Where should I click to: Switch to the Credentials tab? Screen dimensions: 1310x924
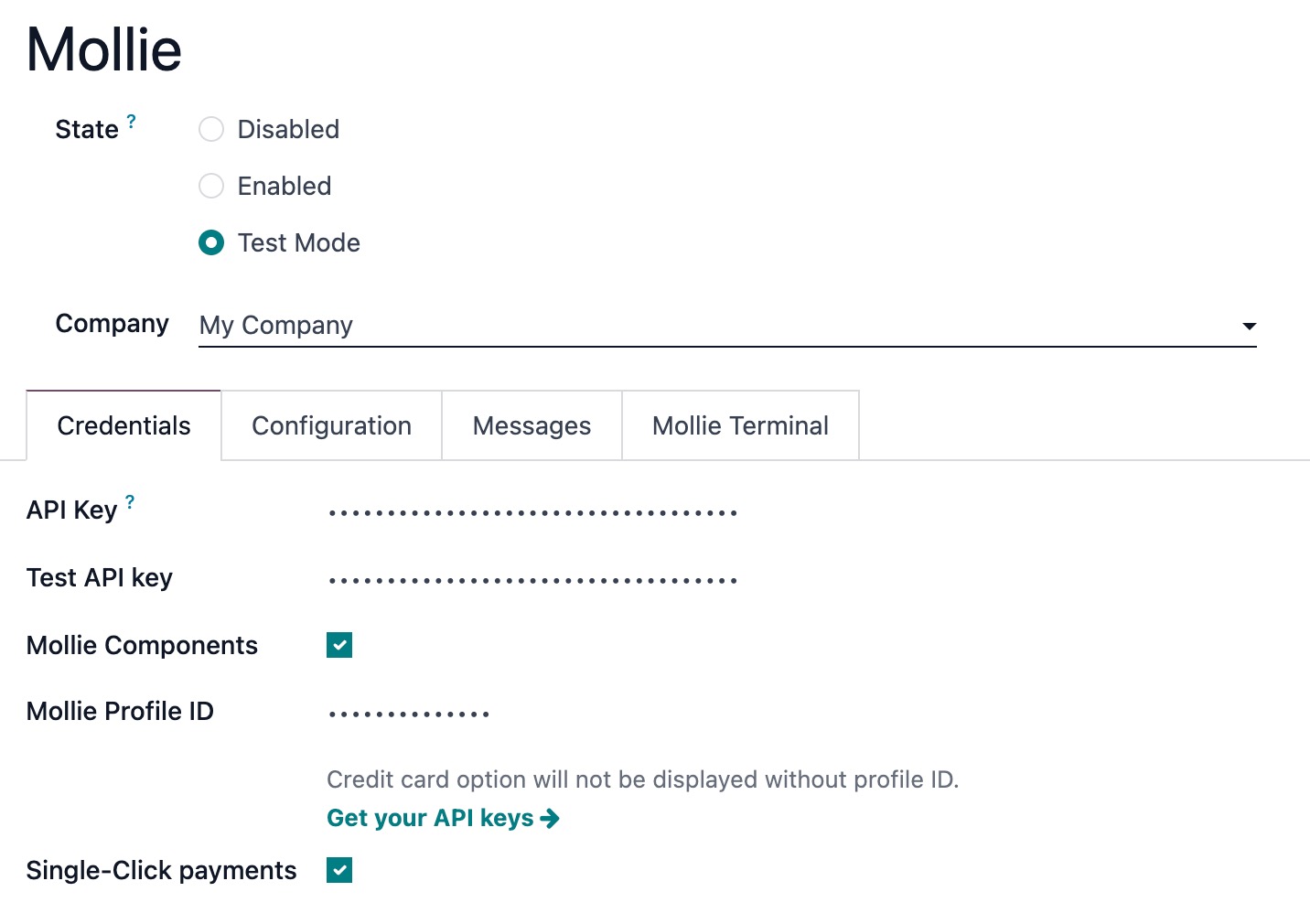[123, 425]
